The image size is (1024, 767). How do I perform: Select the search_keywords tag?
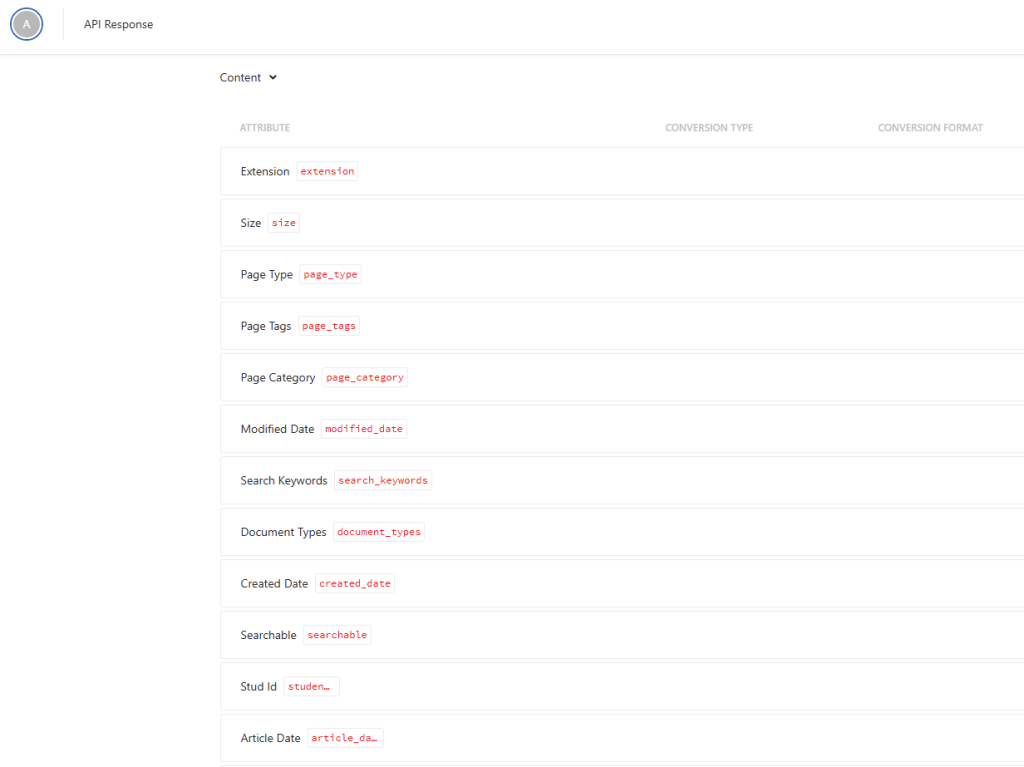pyautogui.click(x=383, y=480)
